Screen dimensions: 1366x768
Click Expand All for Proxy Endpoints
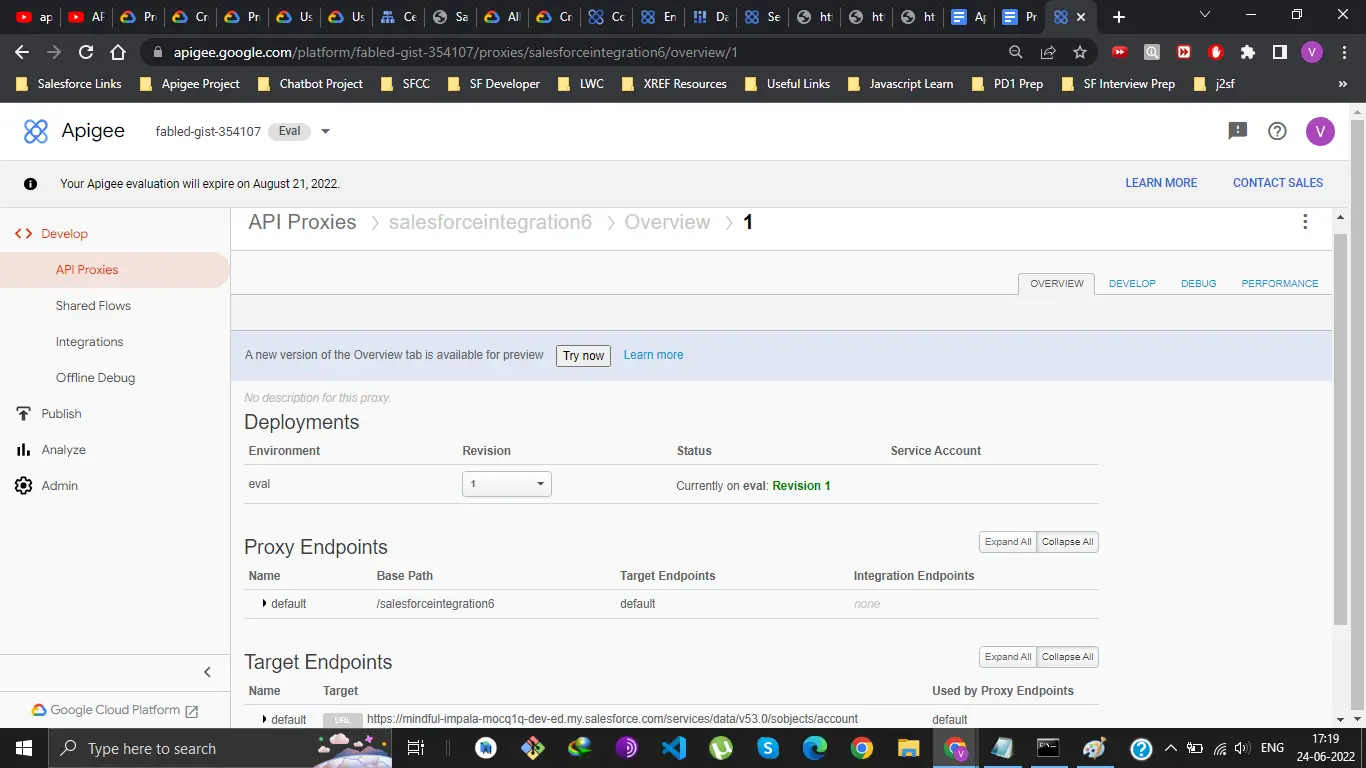(1008, 542)
